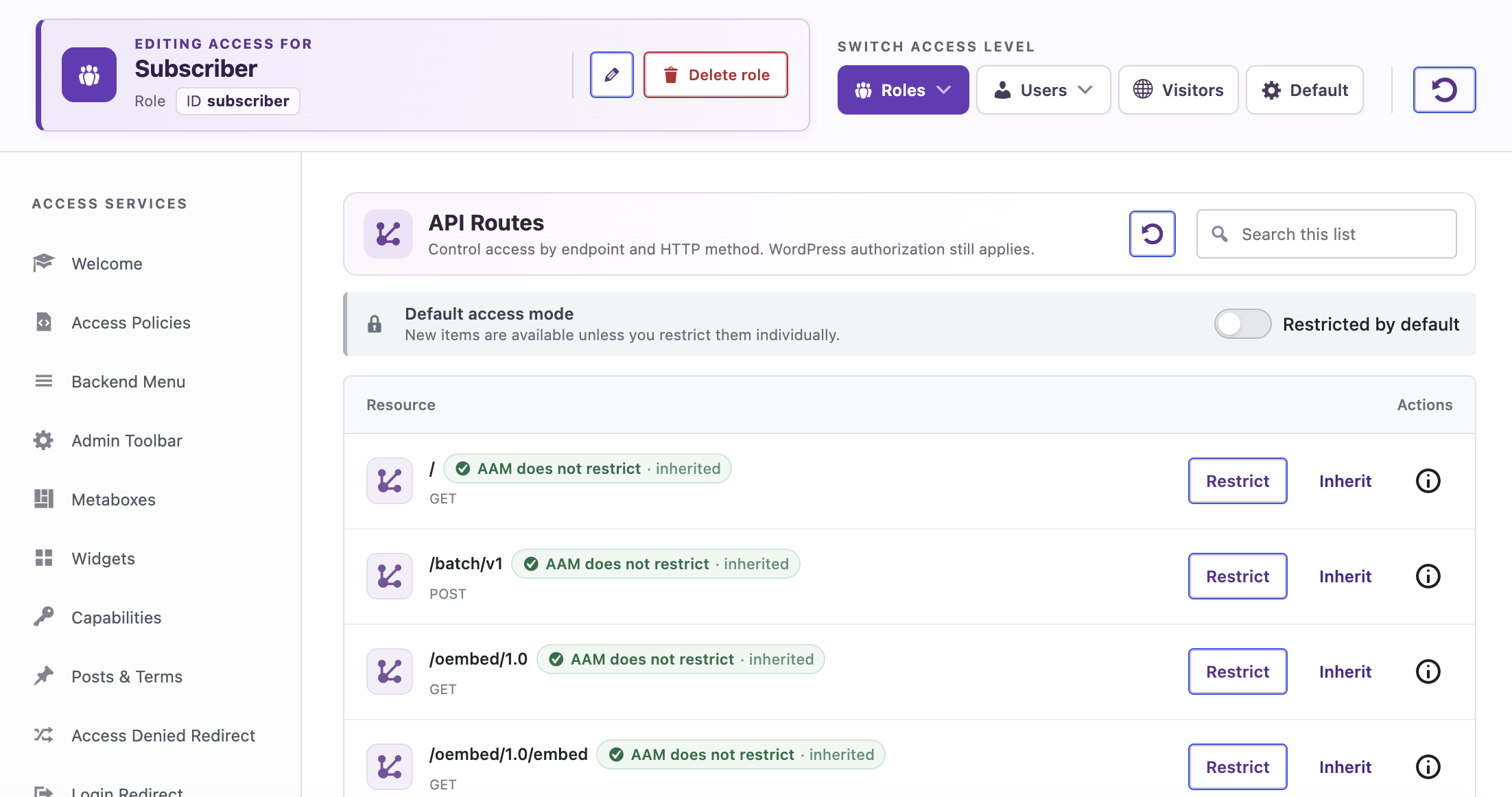Click Inherit for the / route

[1345, 481]
